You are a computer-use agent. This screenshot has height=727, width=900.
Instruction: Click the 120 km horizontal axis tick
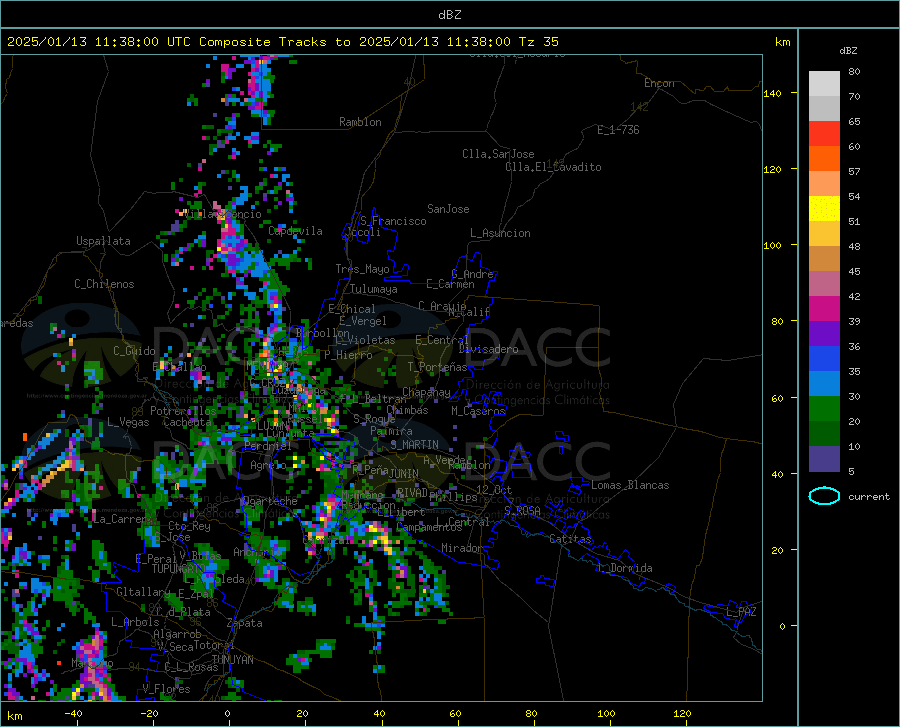tap(682, 714)
